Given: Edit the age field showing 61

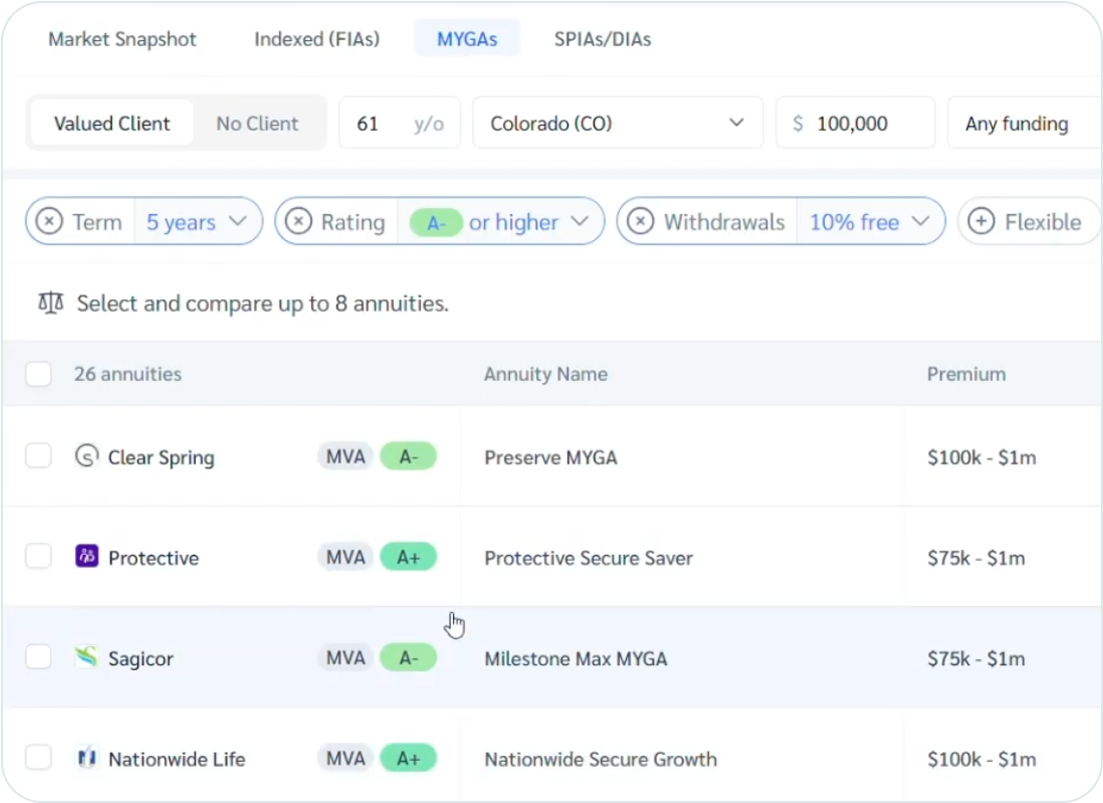Looking at the screenshot, I should 400,123.
